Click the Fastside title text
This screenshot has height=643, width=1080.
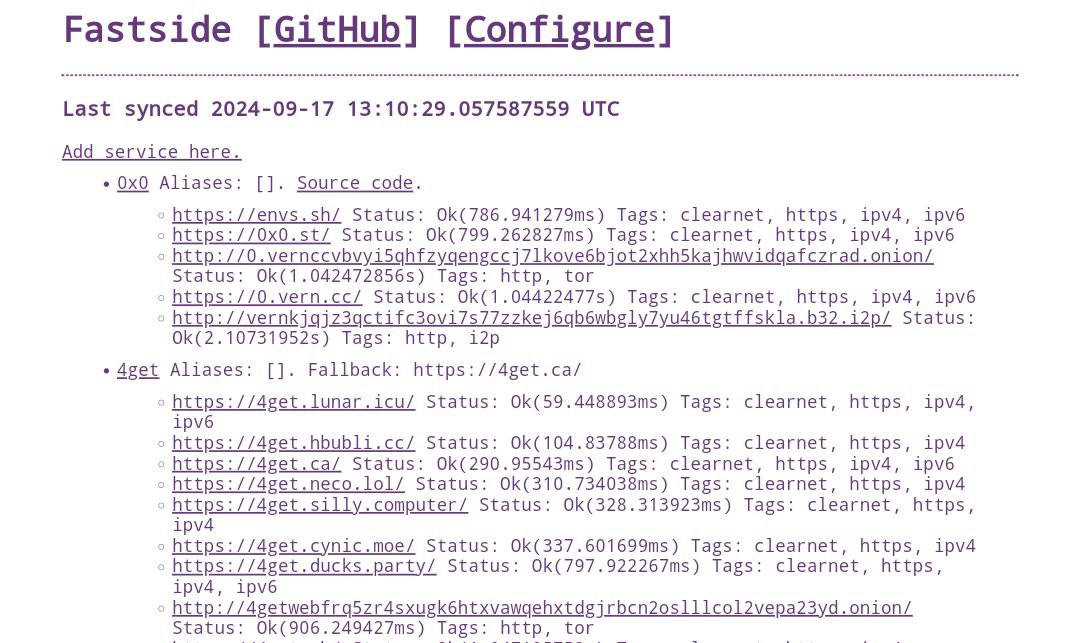(147, 30)
